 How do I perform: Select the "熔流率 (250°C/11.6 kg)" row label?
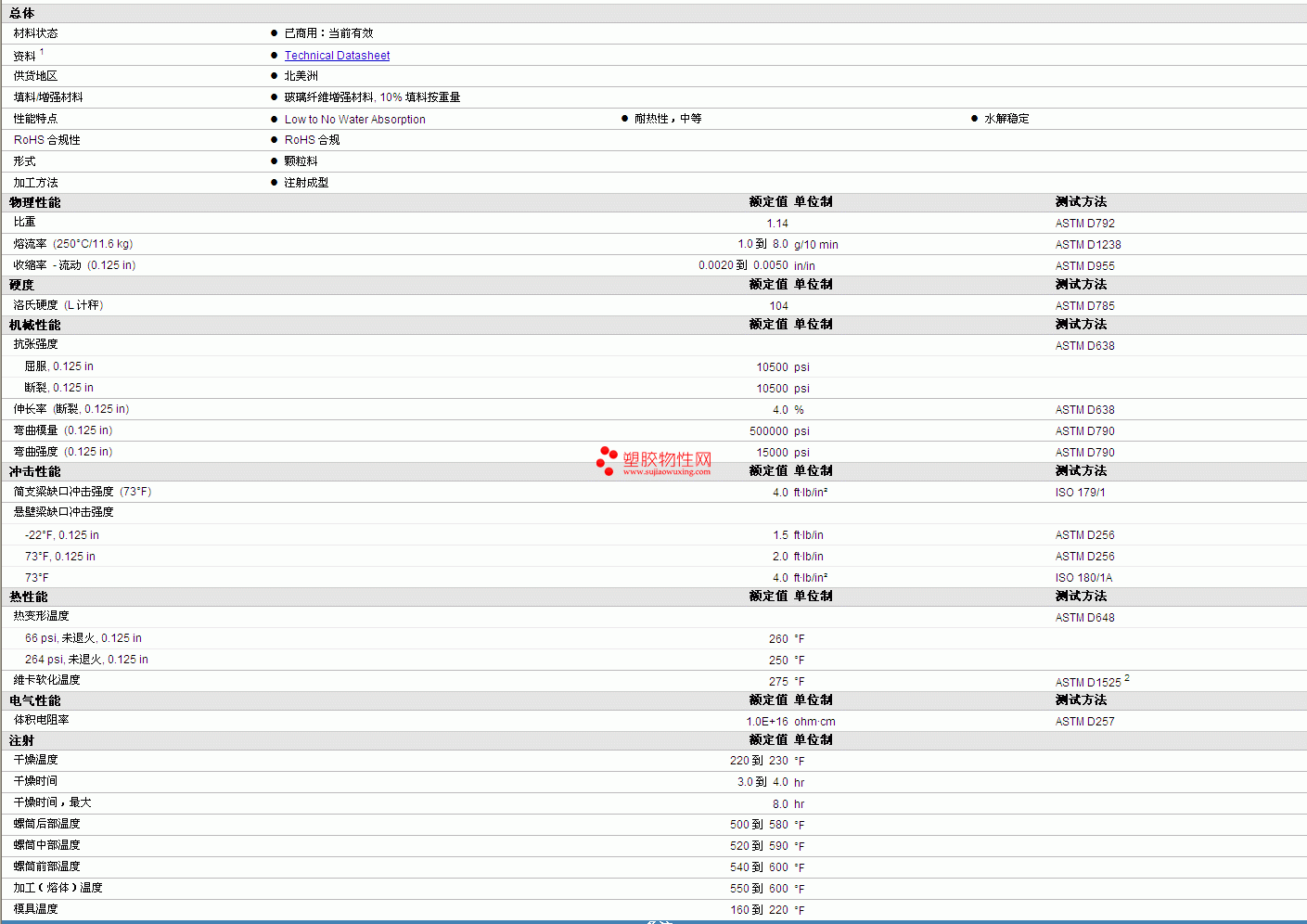[x=73, y=244]
